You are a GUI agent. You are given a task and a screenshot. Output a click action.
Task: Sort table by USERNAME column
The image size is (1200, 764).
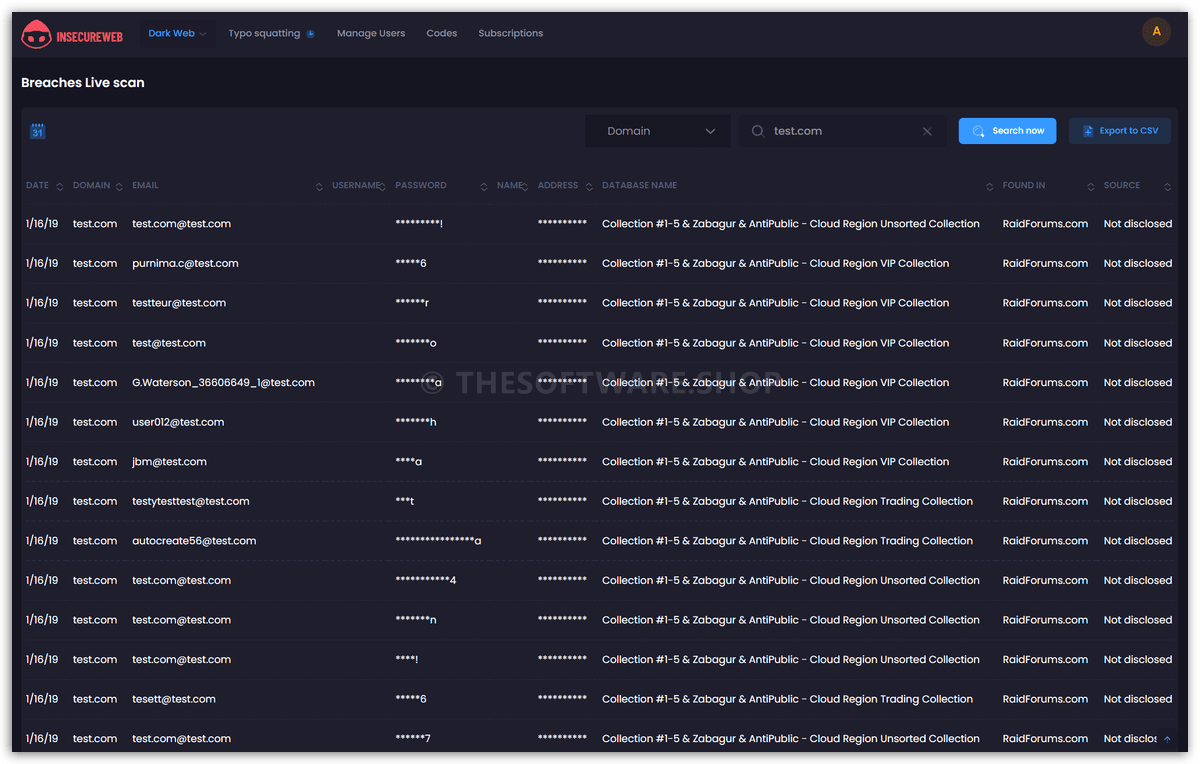click(382, 186)
